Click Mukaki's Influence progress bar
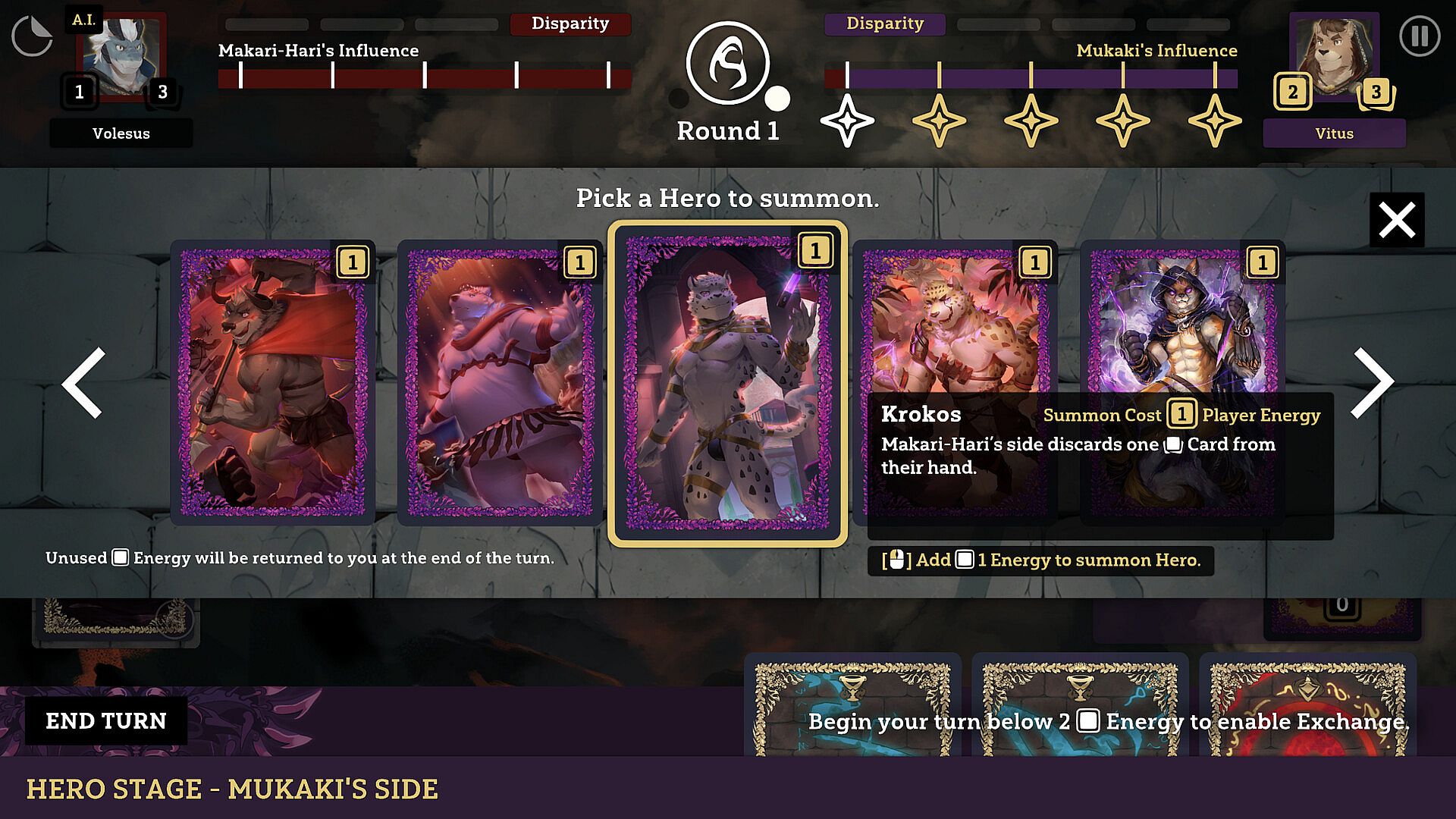Screen dimensions: 1456x819 tap(1031, 78)
